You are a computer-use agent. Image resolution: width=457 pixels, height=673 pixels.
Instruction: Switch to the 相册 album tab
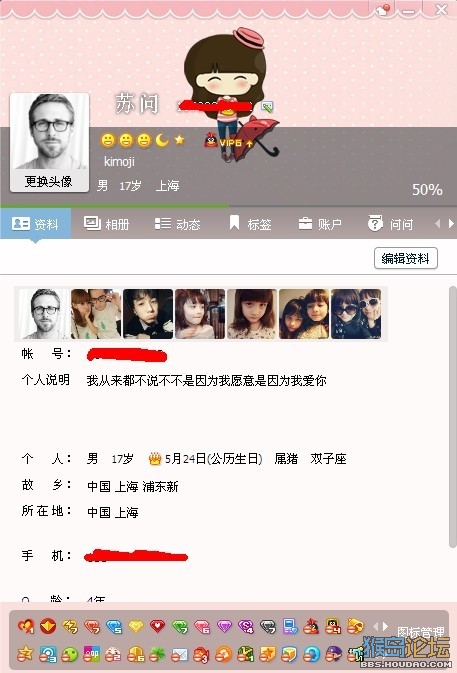106,224
